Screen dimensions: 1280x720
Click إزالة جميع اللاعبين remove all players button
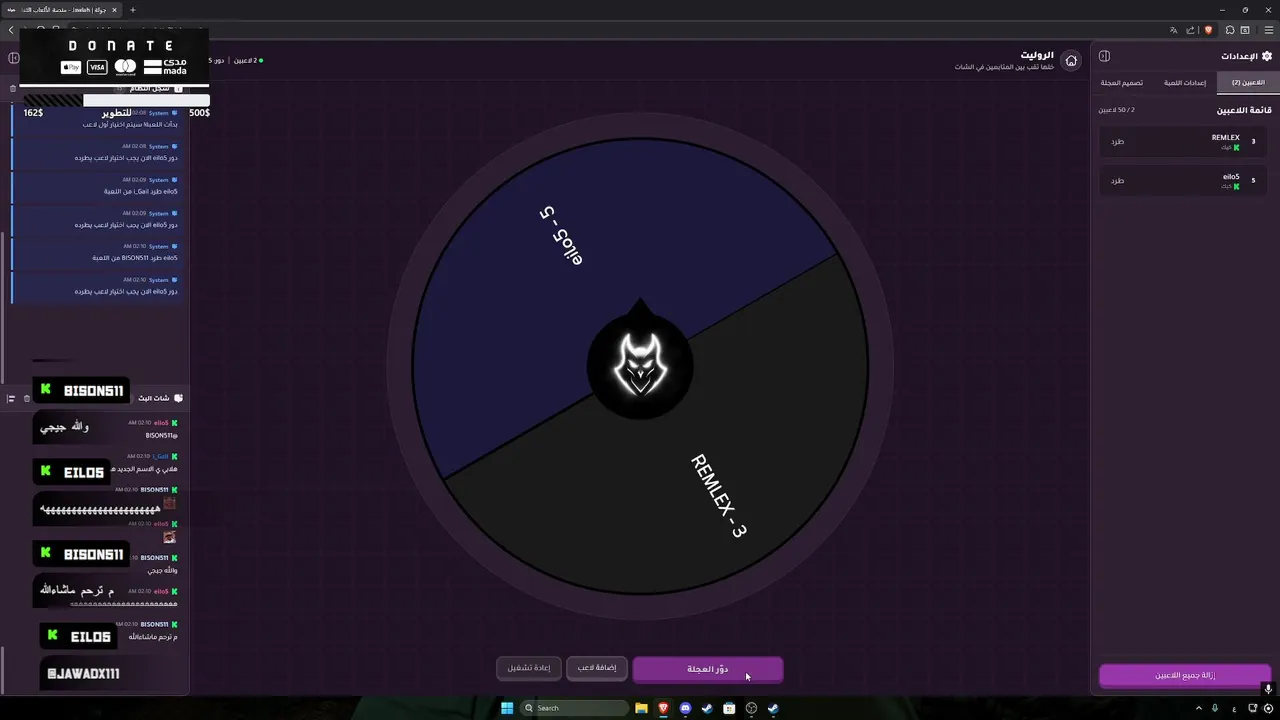click(1185, 676)
